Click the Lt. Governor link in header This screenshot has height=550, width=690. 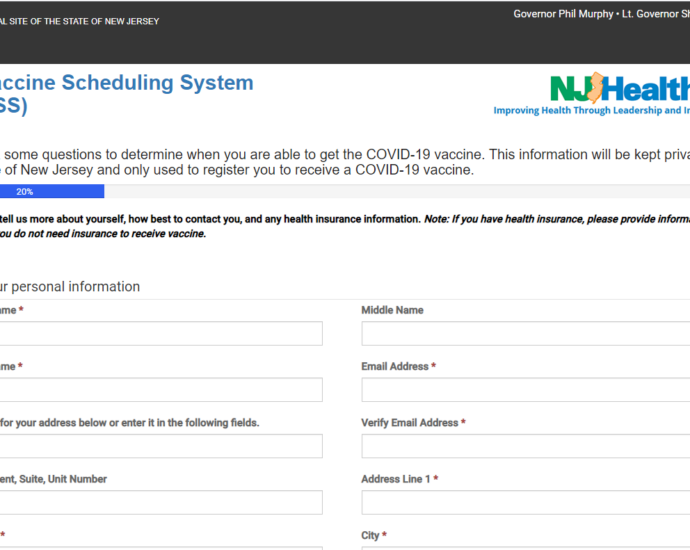[654, 14]
